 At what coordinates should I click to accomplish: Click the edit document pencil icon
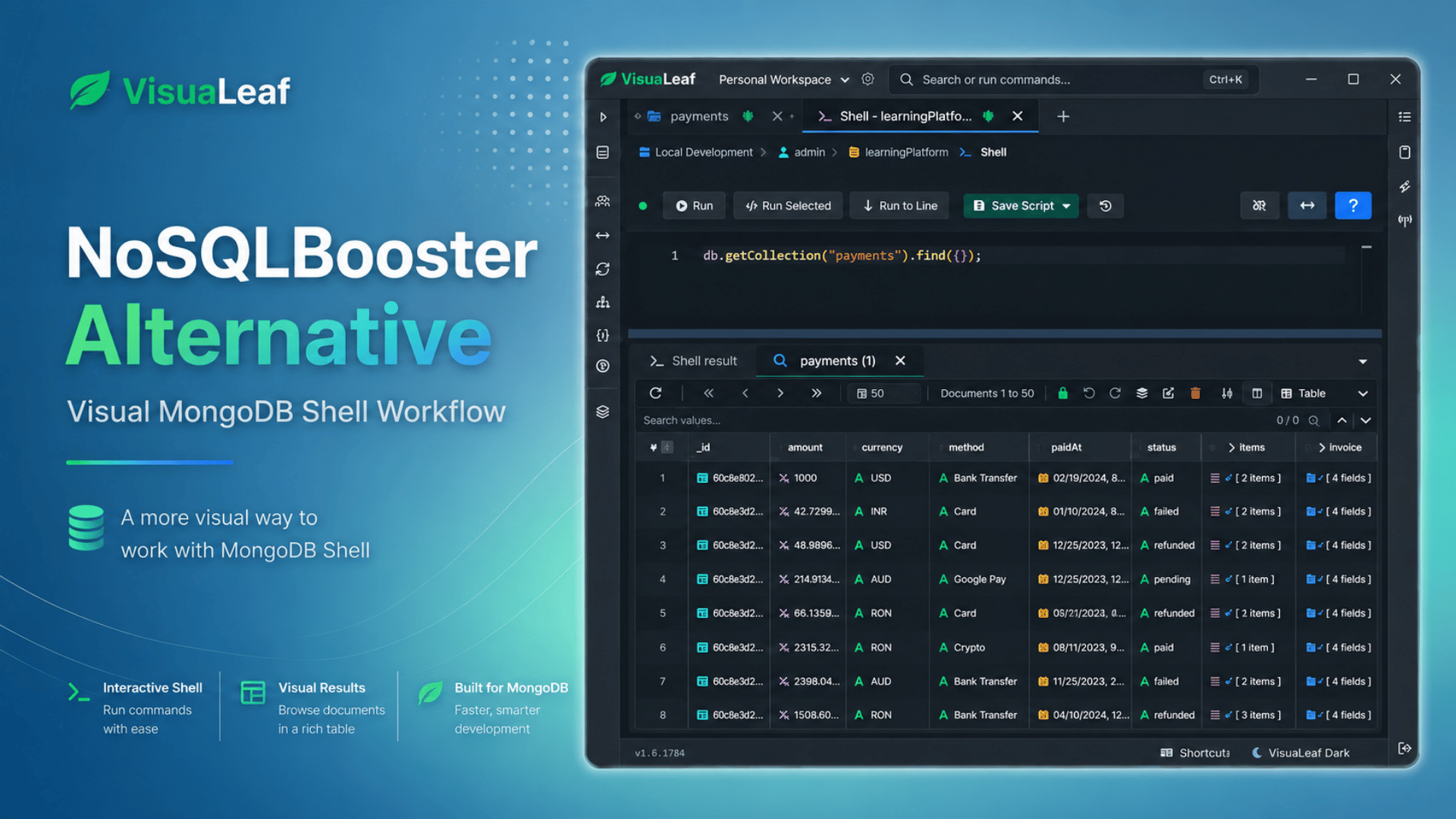click(1168, 393)
